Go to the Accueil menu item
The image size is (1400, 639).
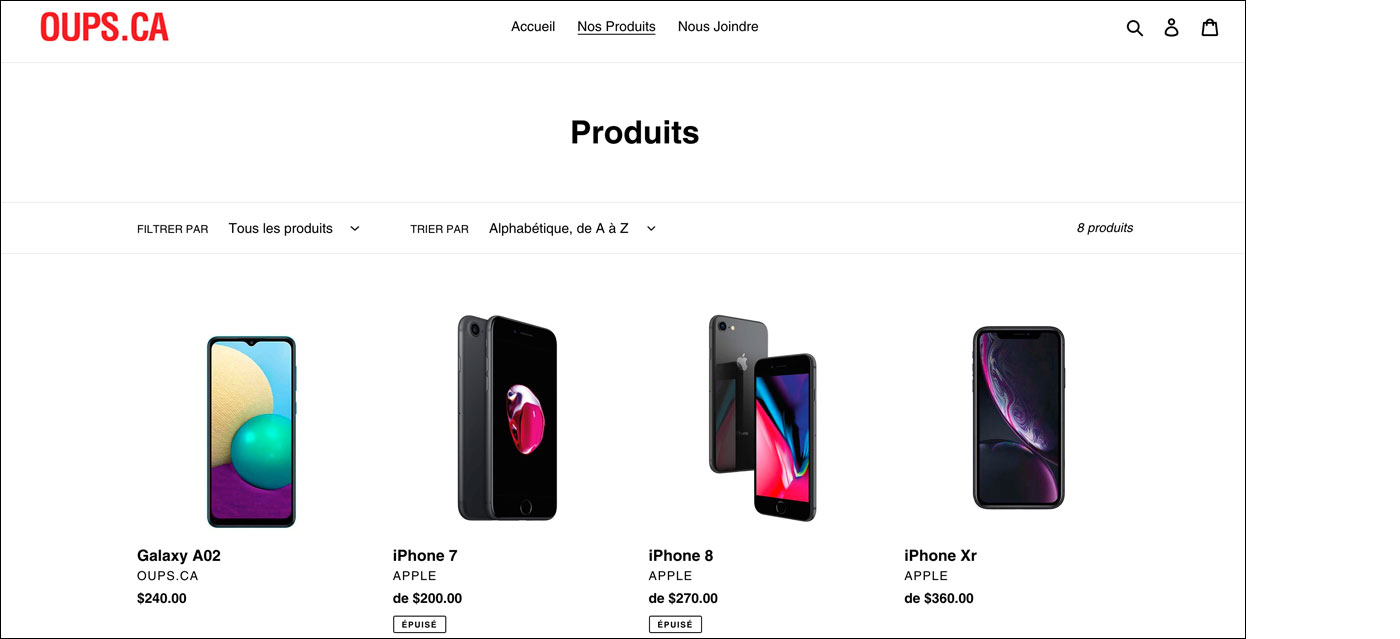[x=533, y=27]
